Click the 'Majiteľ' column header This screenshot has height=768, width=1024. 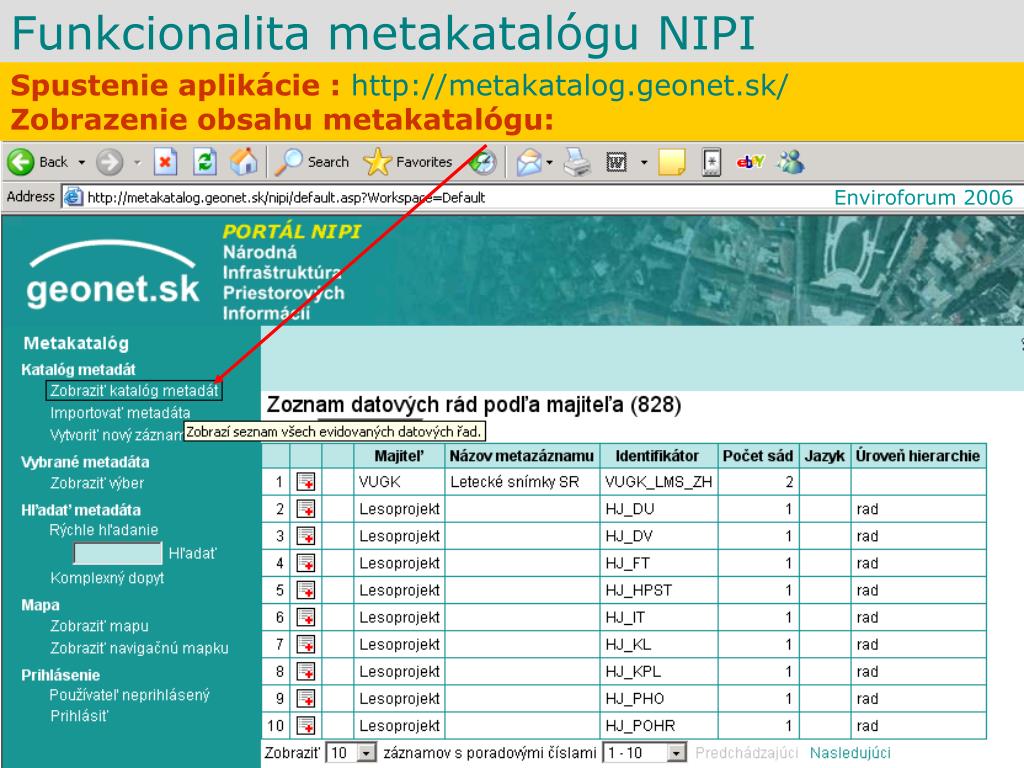399,456
